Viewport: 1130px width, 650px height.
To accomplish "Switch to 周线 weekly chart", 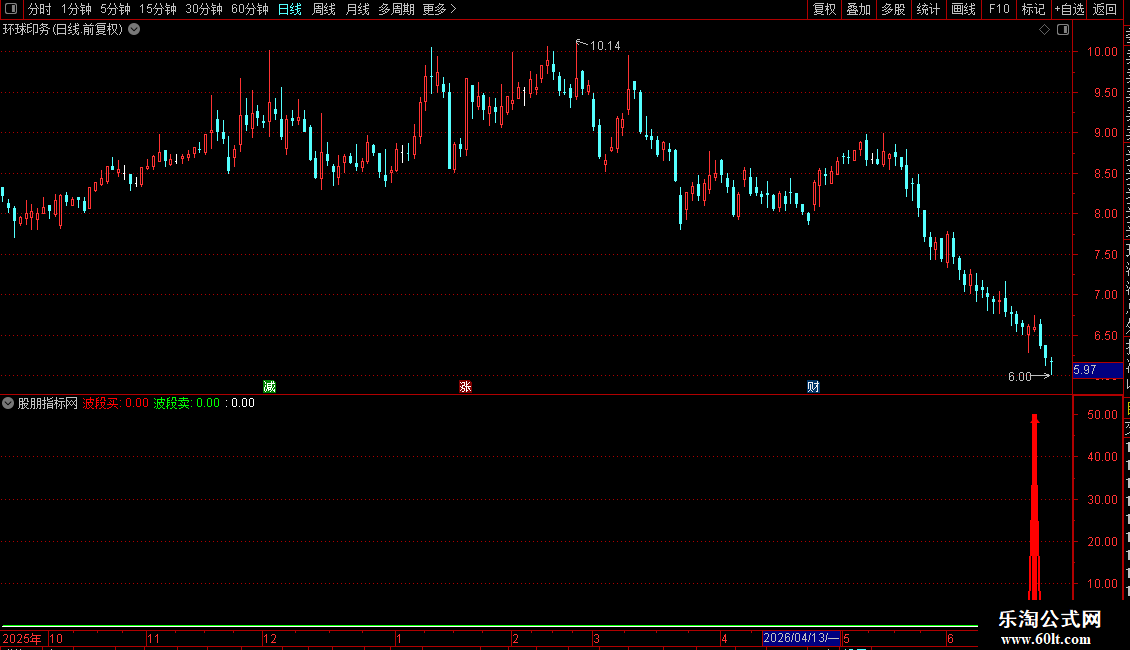I will click(x=324, y=9).
